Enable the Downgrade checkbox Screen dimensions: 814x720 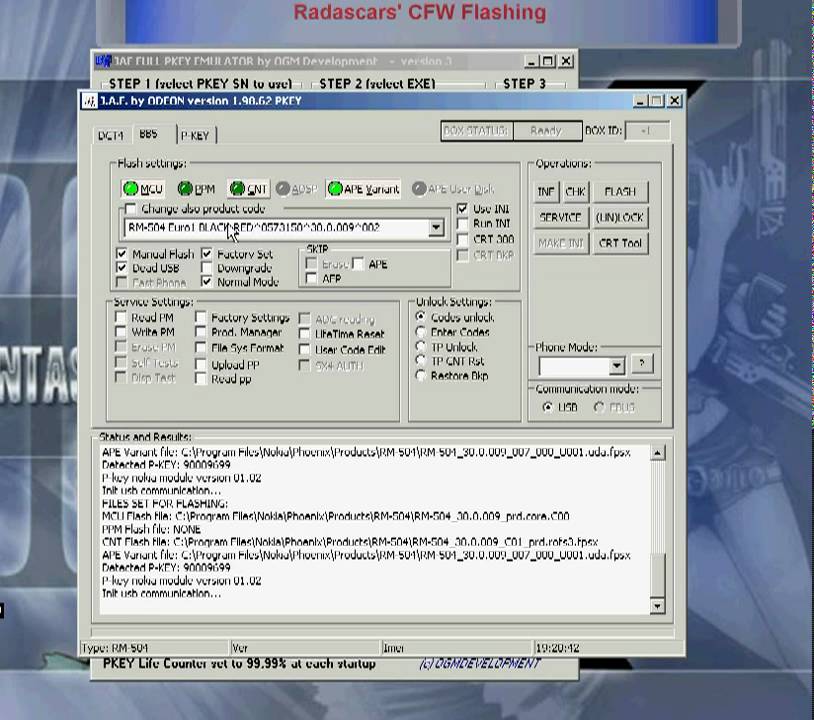tap(207, 268)
